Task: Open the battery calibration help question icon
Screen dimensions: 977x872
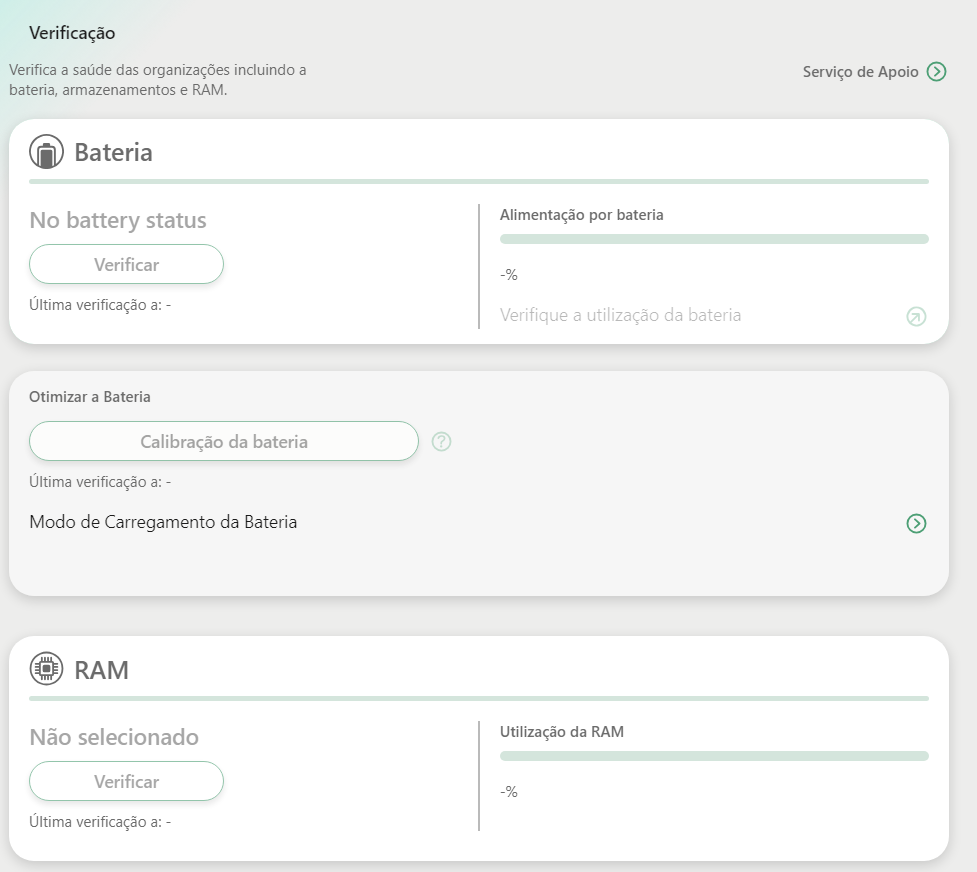Action: 441,441
